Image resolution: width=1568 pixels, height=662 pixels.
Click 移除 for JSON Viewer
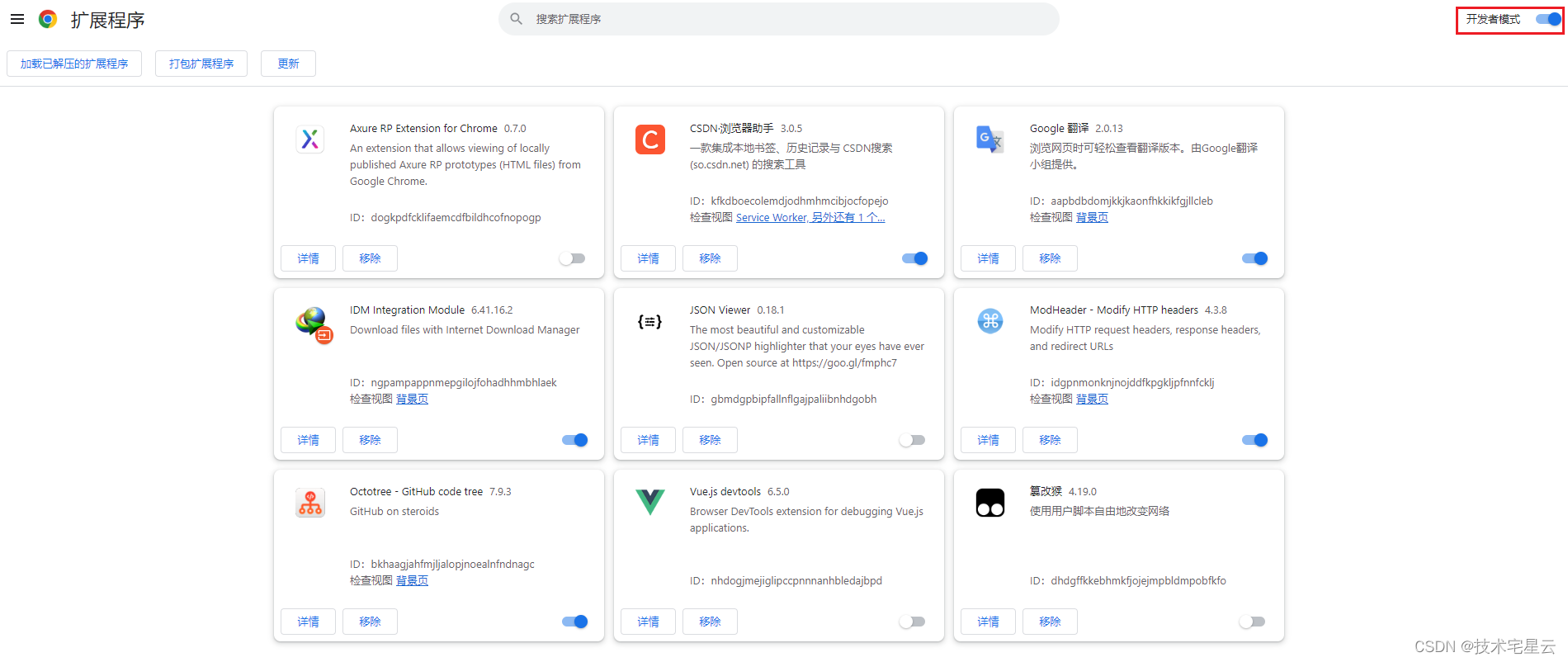pyautogui.click(x=710, y=440)
